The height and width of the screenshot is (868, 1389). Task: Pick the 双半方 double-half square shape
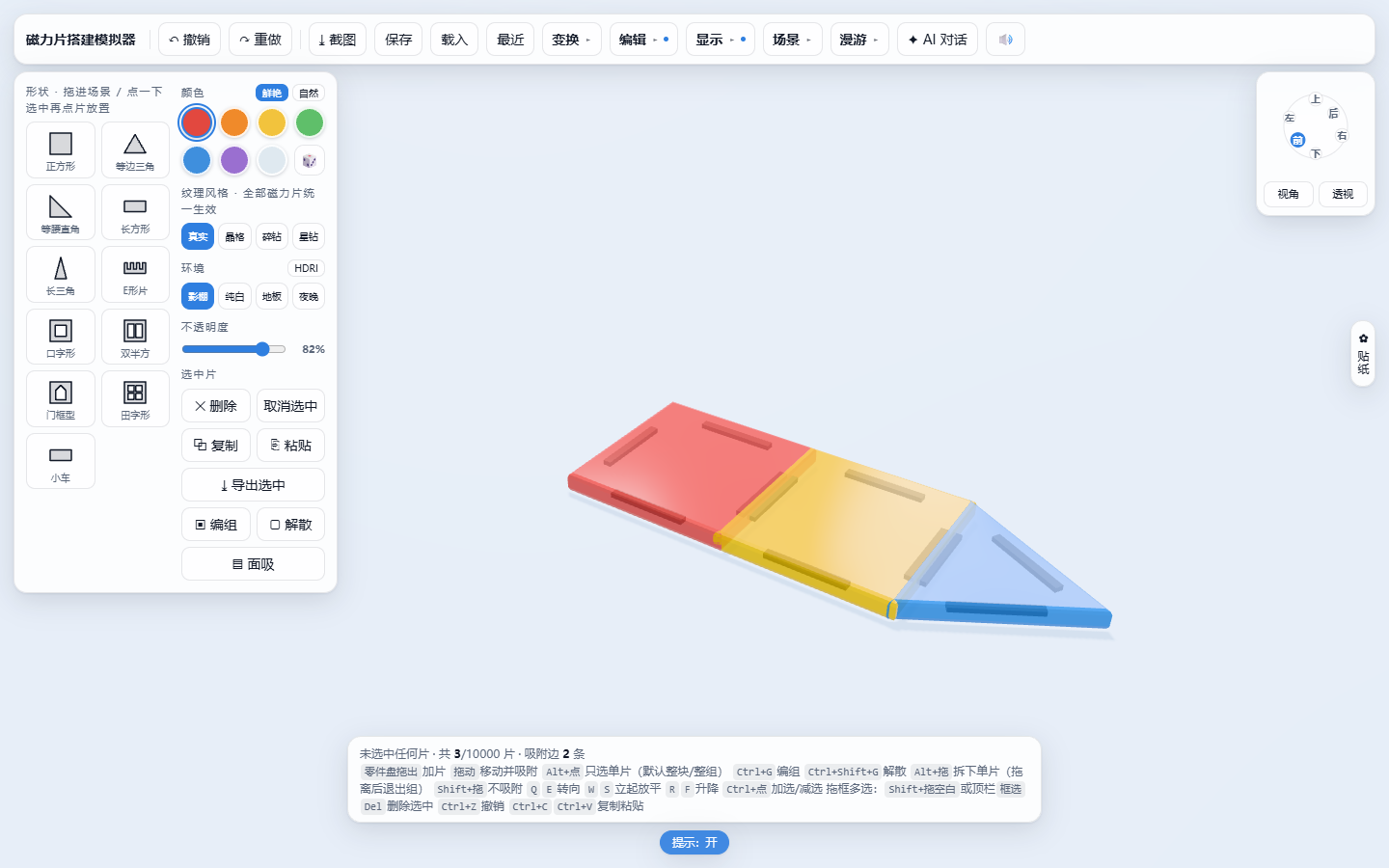point(135,337)
